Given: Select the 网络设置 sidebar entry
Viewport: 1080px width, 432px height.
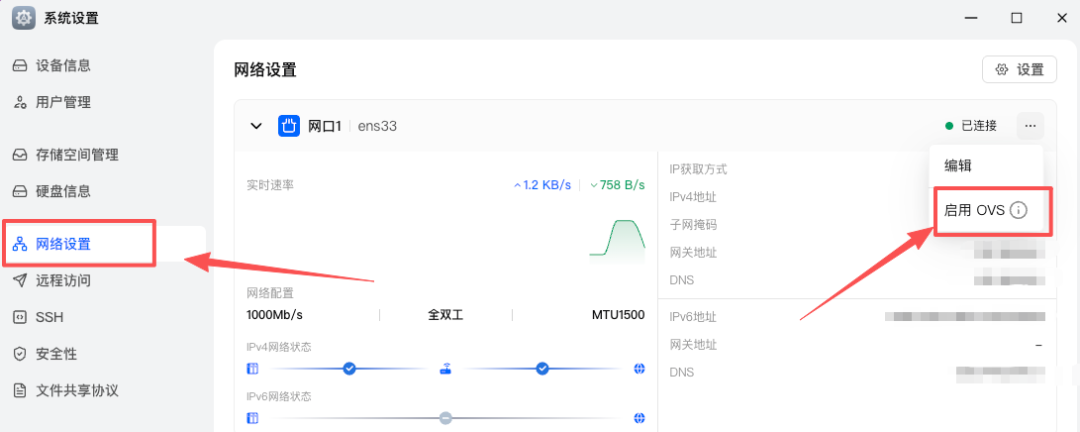Looking at the screenshot, I should [63, 244].
